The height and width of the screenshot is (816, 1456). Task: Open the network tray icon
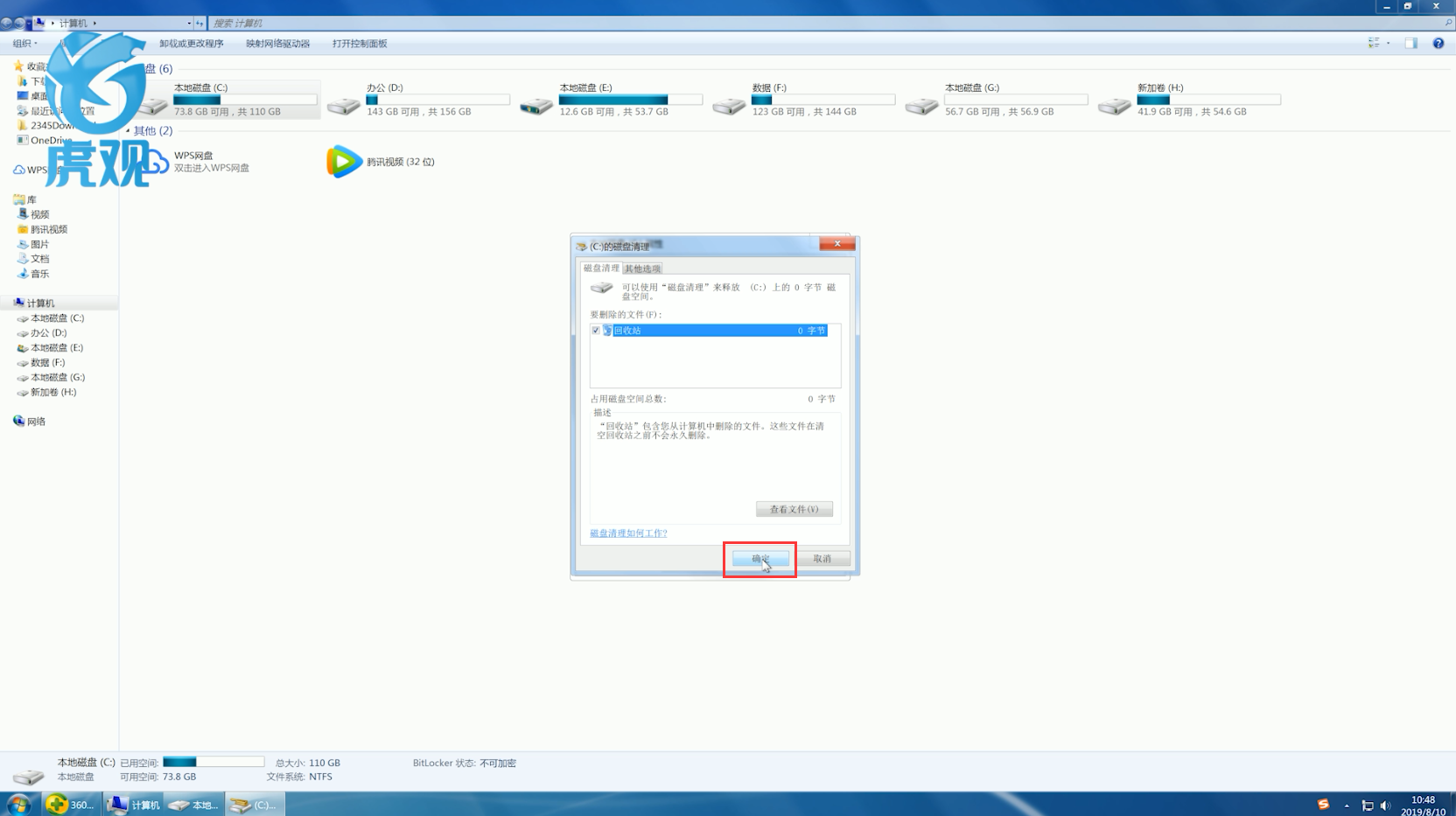[1368, 806]
